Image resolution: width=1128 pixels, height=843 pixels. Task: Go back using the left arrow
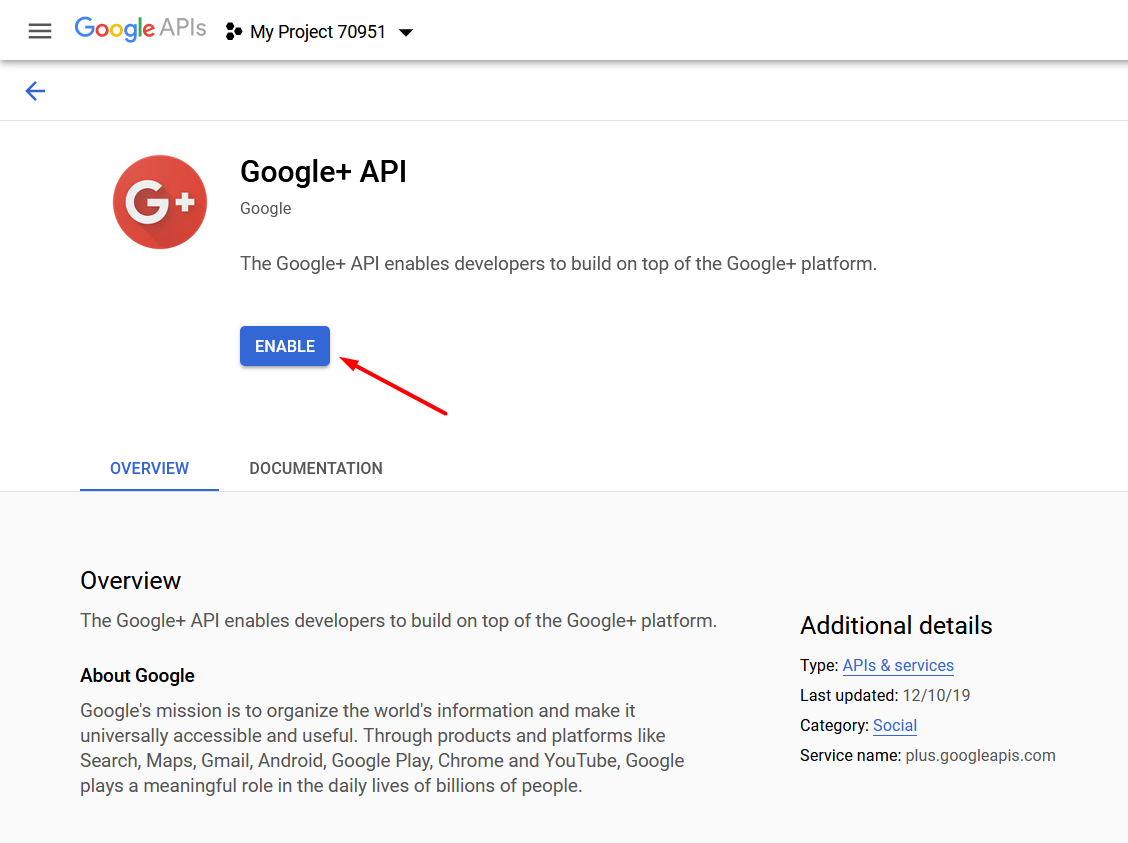35,91
